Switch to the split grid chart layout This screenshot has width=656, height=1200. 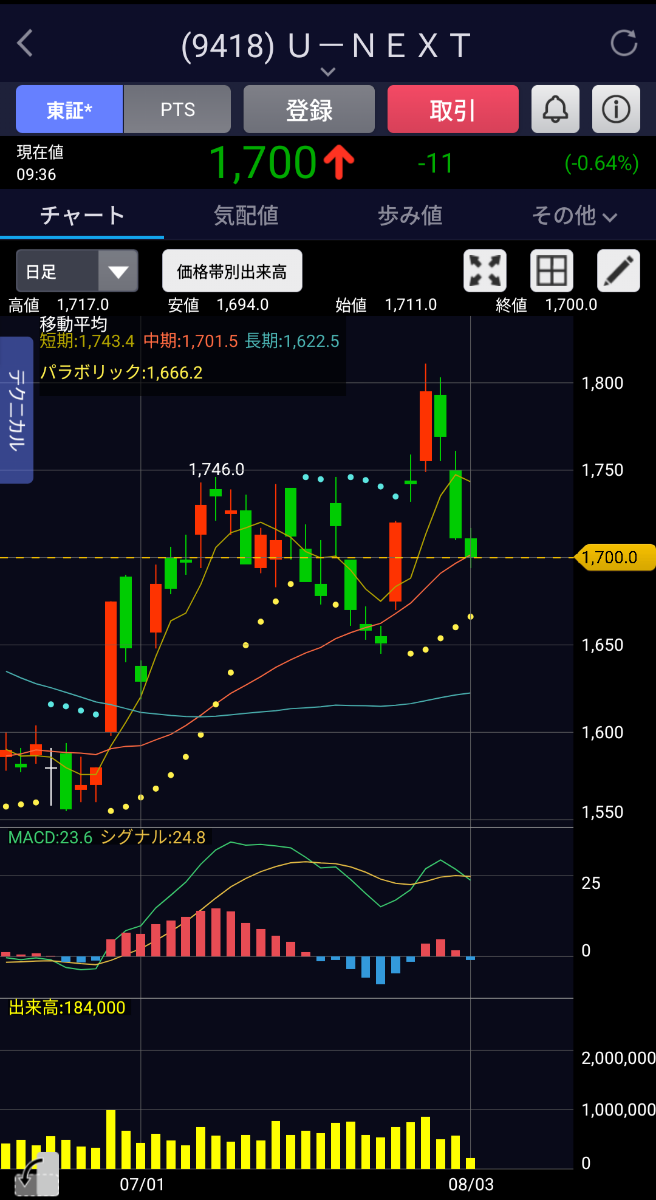(552, 271)
